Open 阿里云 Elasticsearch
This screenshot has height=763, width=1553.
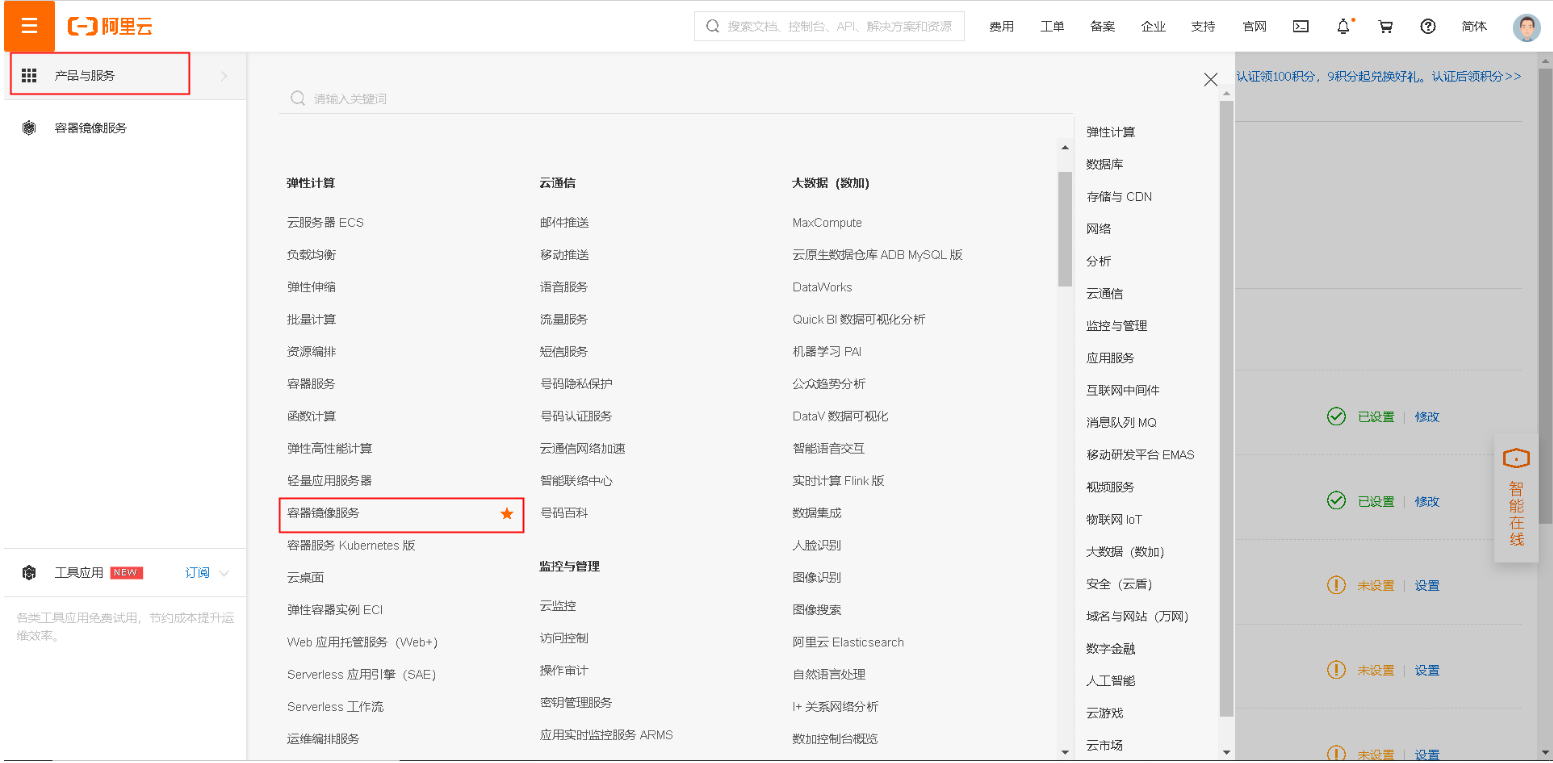click(x=848, y=642)
